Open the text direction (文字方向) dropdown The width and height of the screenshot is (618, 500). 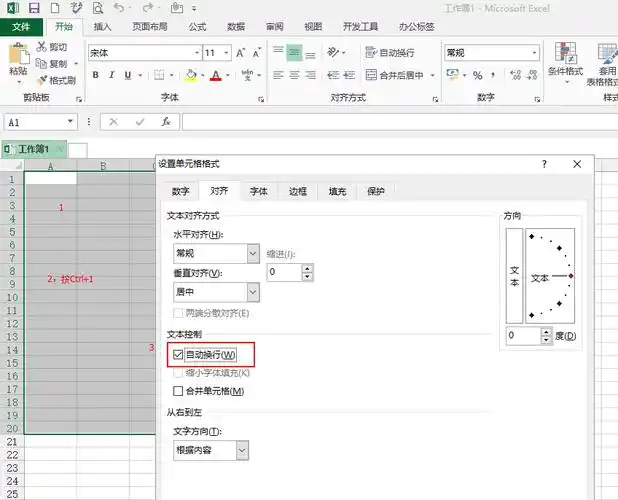(x=242, y=450)
